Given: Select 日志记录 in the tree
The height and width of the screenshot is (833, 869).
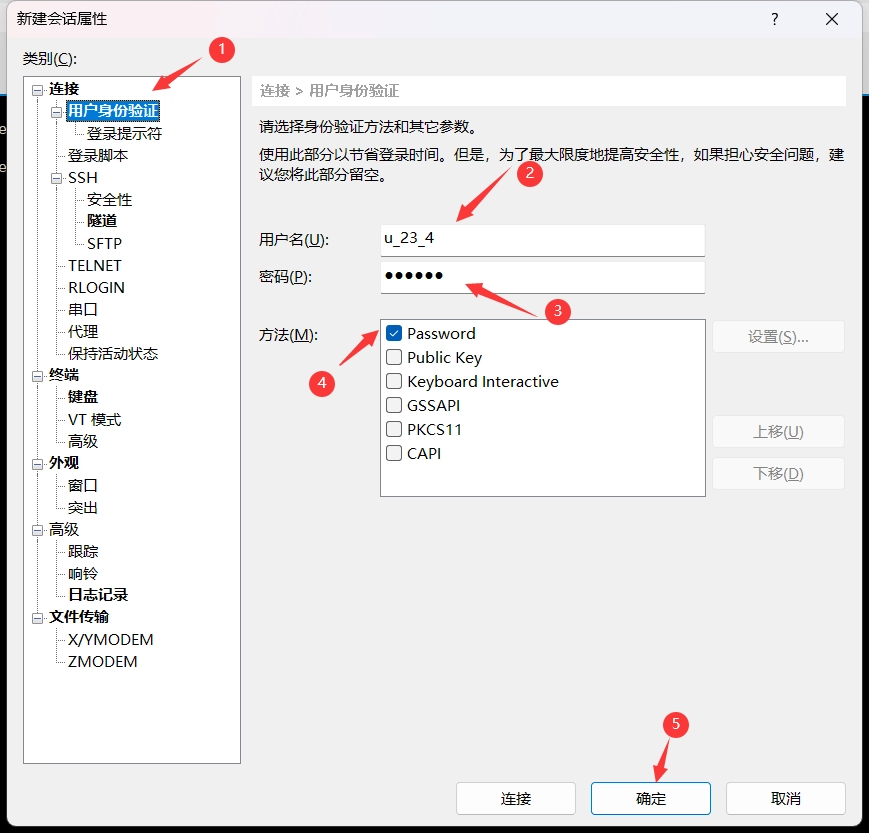Looking at the screenshot, I should tap(98, 595).
